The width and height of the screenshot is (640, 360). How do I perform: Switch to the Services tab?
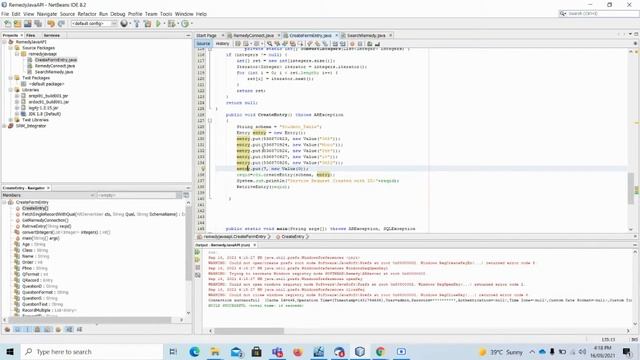click(52, 36)
